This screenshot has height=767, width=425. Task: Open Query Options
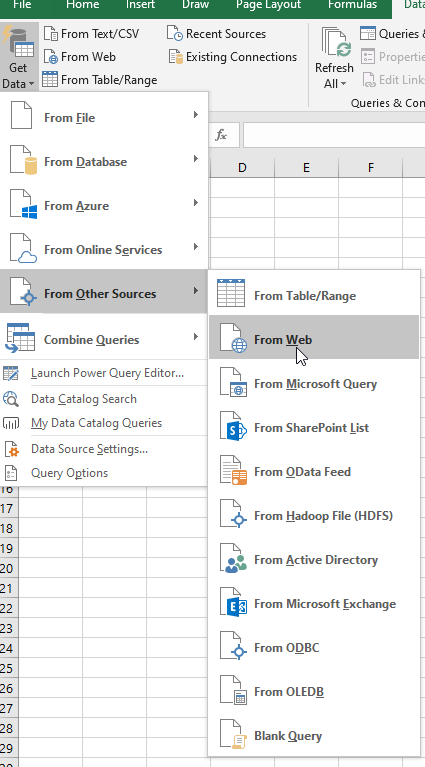click(104, 473)
